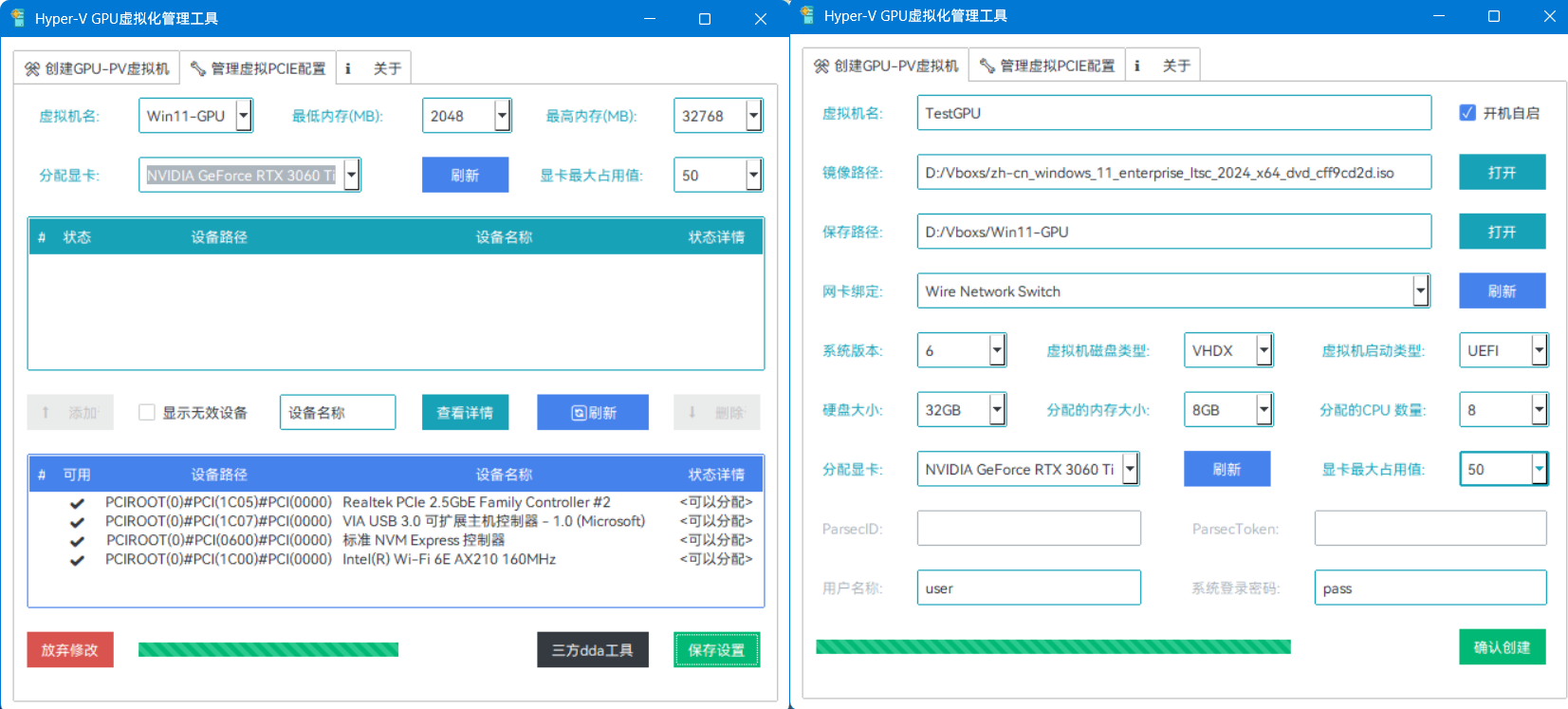
Task: Close the right Hyper-V window
Action: coord(1550,16)
